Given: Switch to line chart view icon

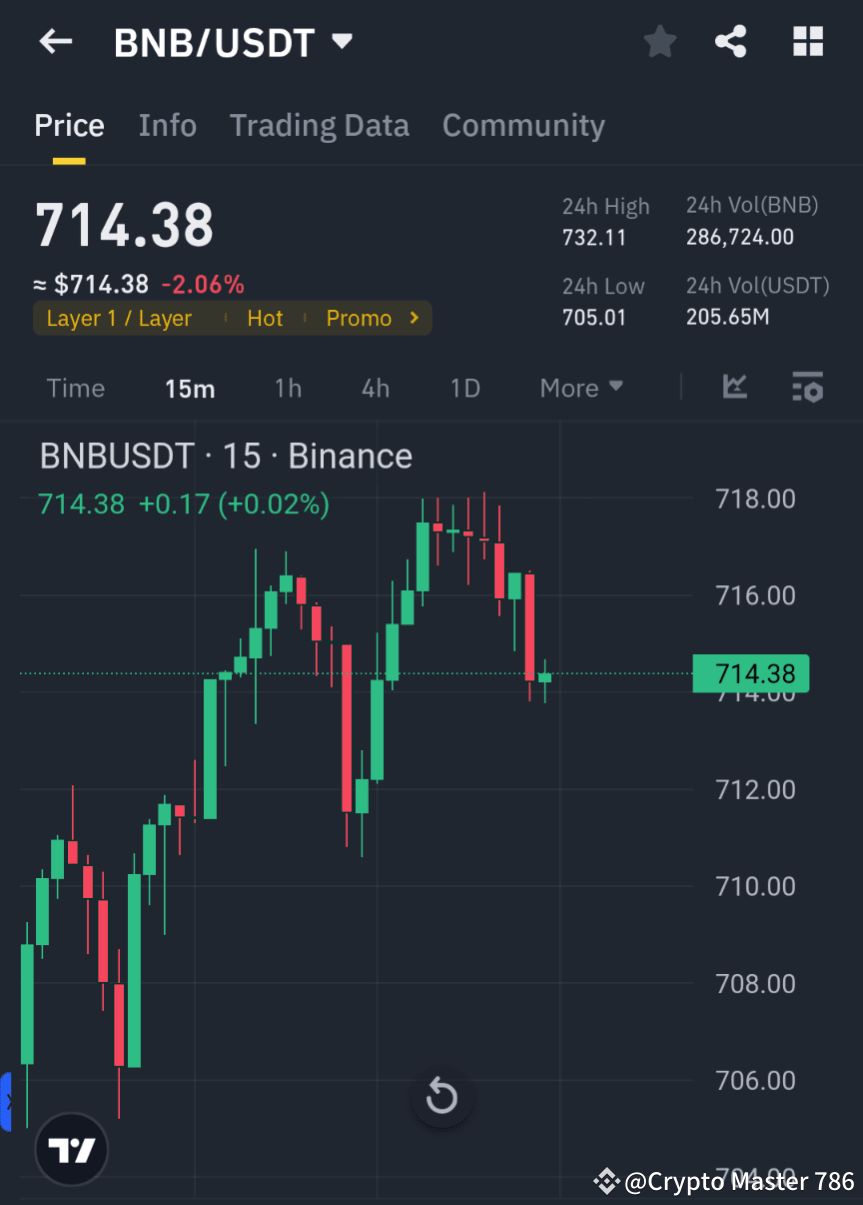Looking at the screenshot, I should pos(735,387).
